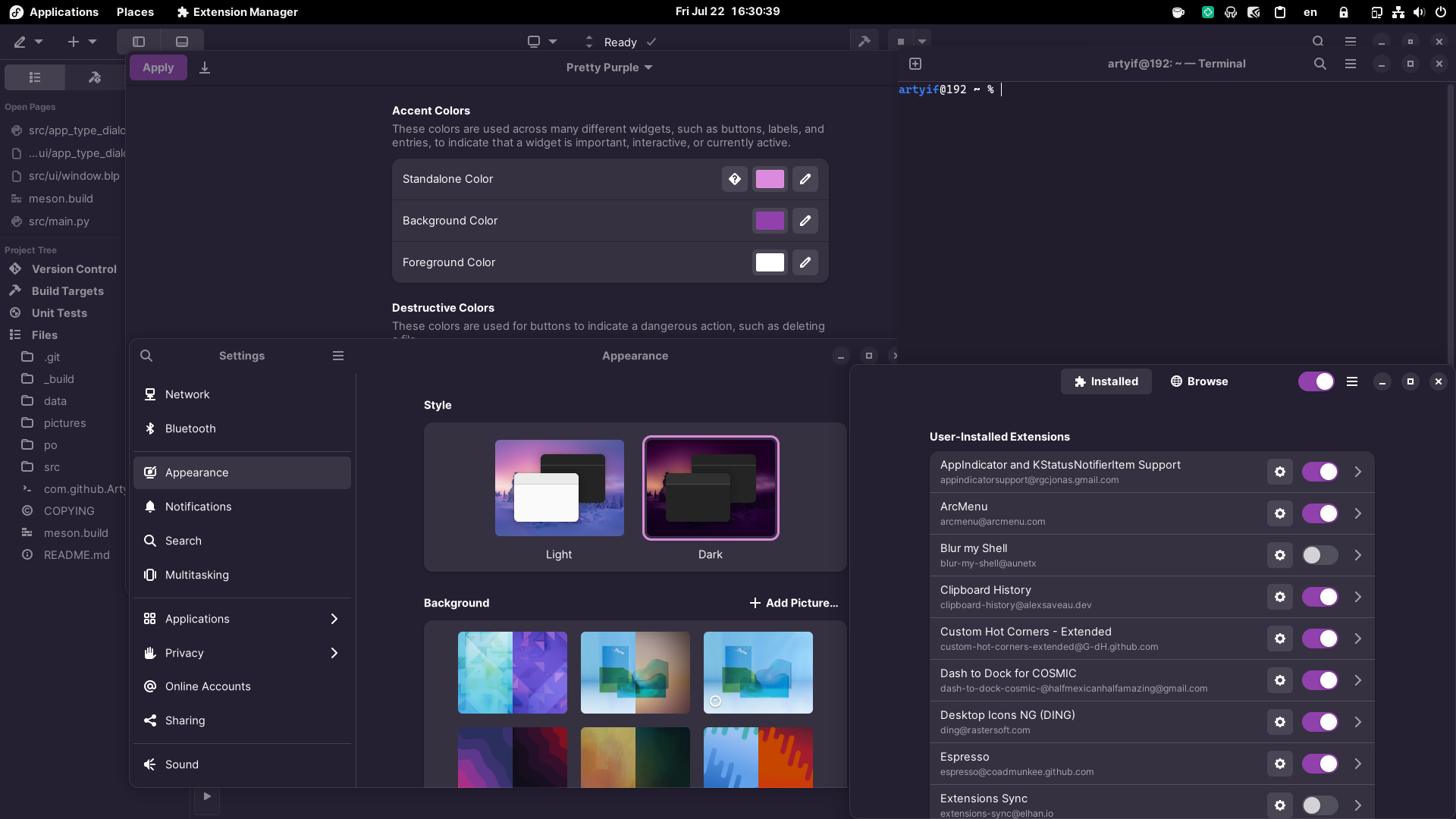Click auto-generate icon beside Standalone Color
Image resolution: width=1456 pixels, height=819 pixels.
(735, 179)
